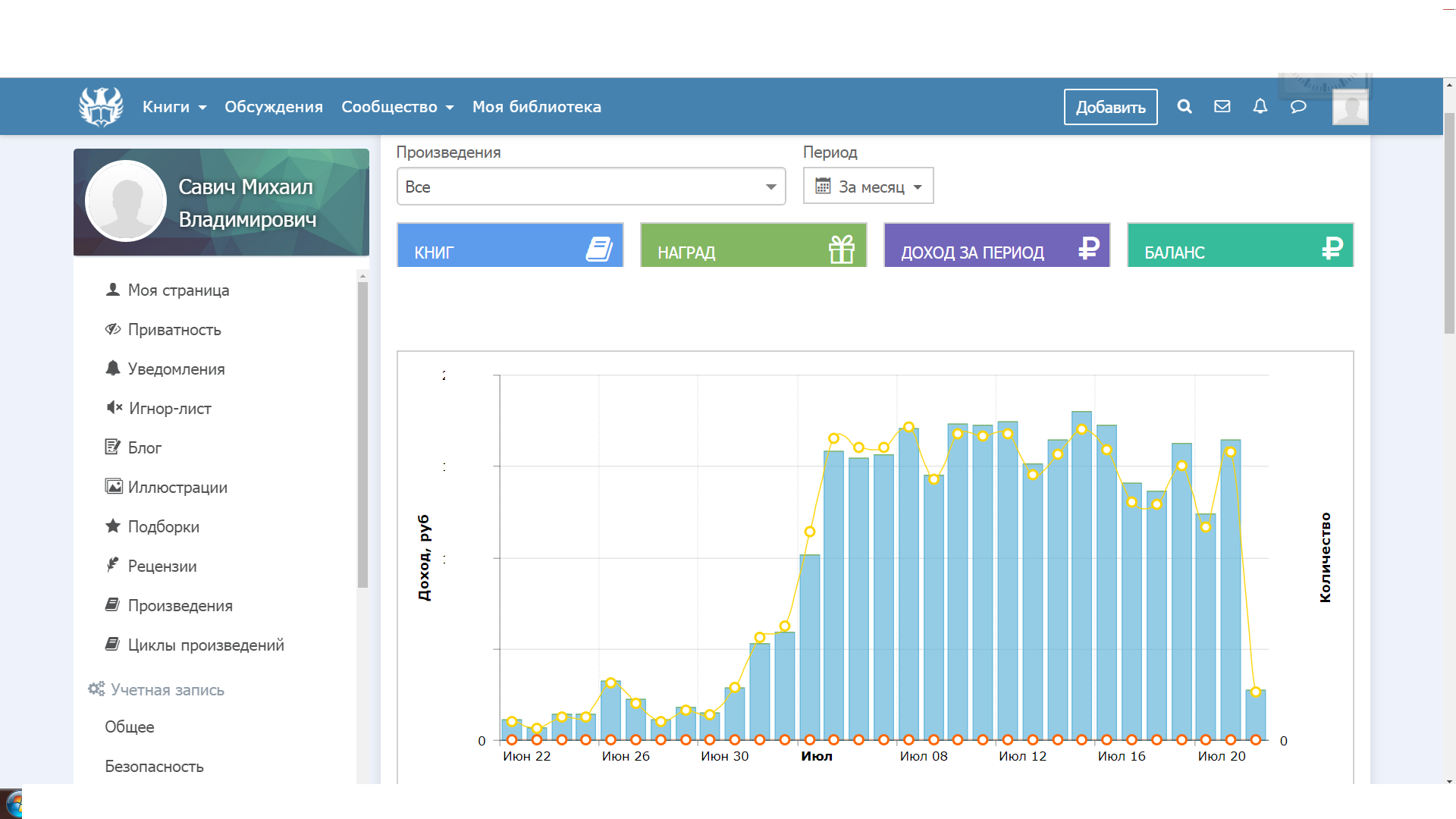Viewport: 1456px width, 819px height.
Task: Click the search magnifier icon in the header
Action: click(1185, 107)
